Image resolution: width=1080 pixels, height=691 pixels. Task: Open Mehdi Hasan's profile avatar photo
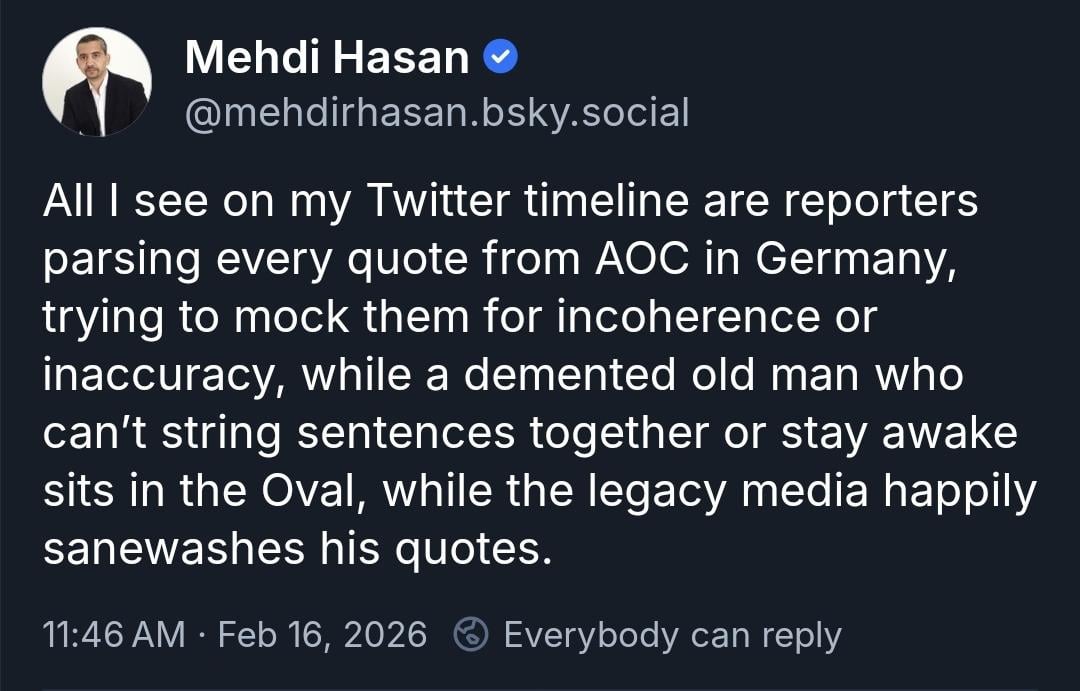point(97,82)
